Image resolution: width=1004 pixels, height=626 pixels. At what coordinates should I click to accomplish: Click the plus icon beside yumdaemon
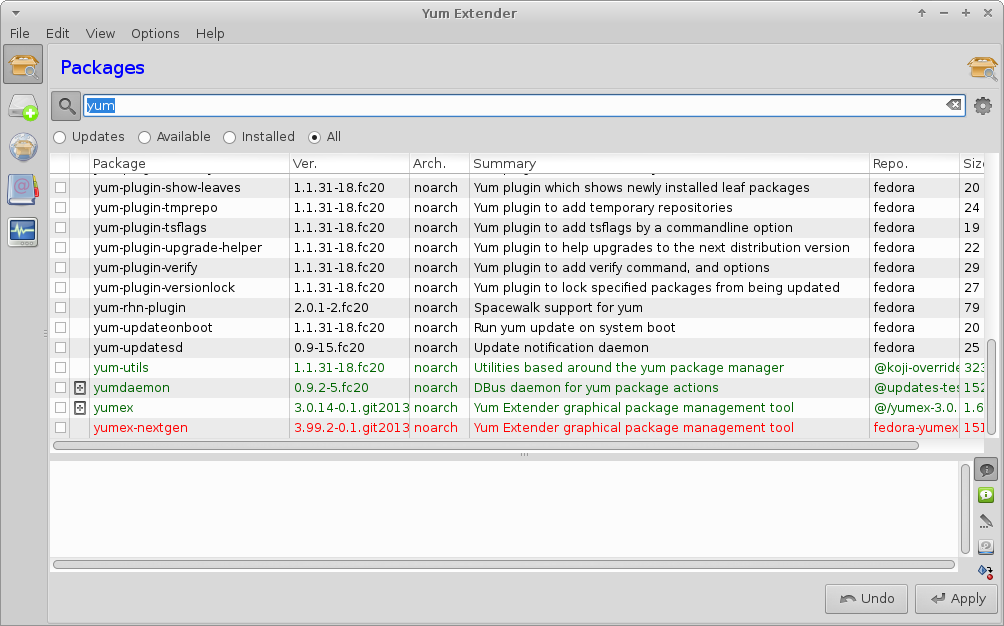pos(80,388)
